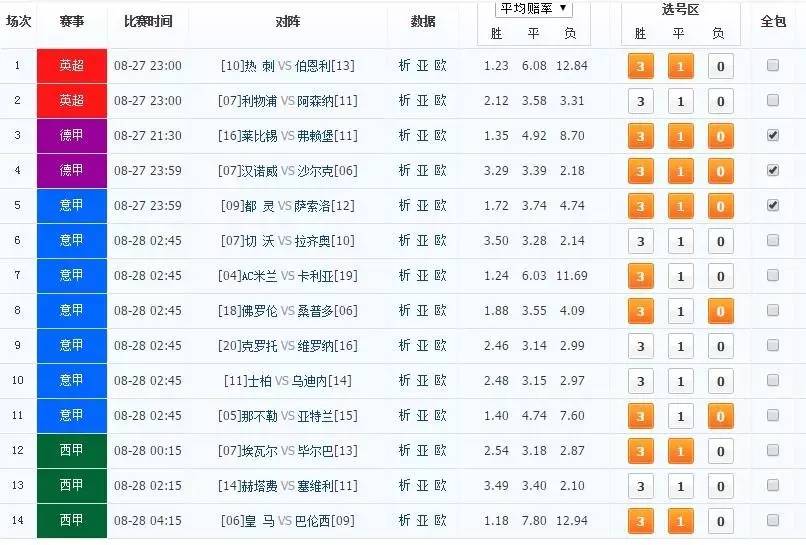Screen dimensions: 806x545
Task: Open the 平均赔率 odds dropdown
Action: (534, 8)
